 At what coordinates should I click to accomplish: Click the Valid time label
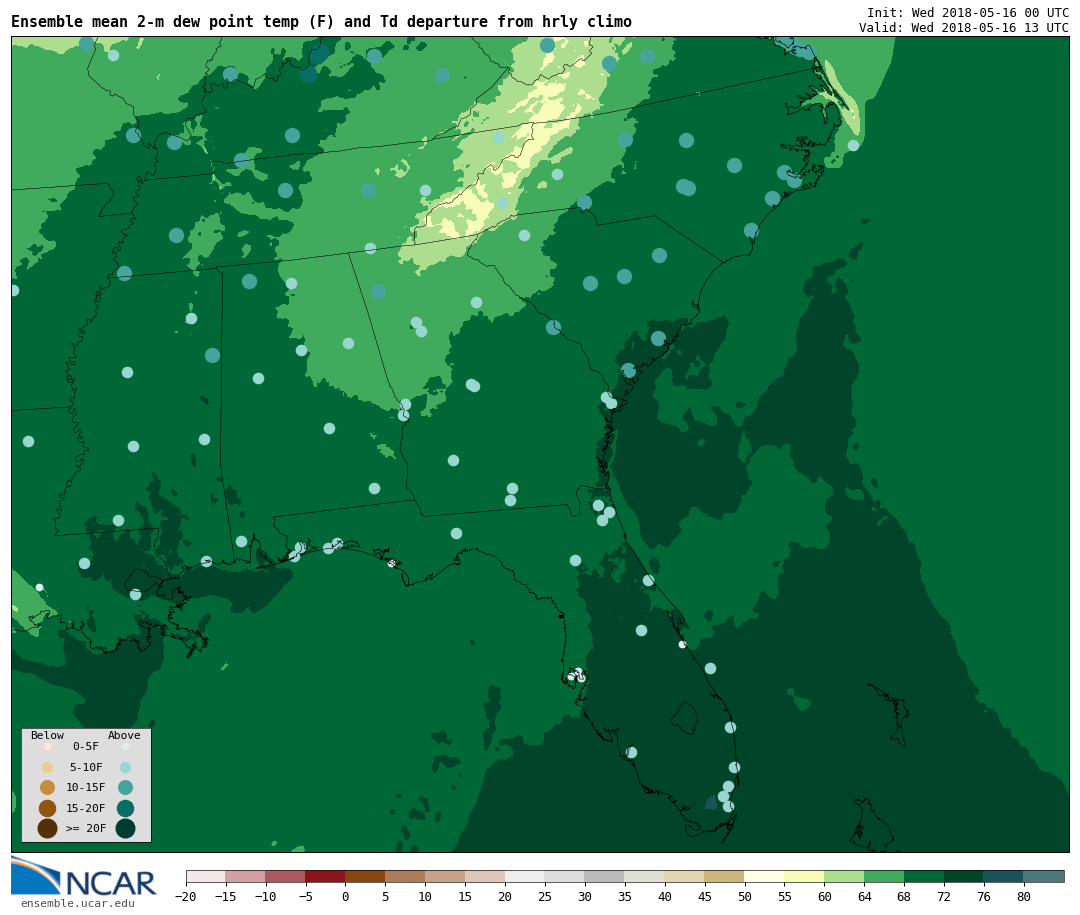(963, 28)
